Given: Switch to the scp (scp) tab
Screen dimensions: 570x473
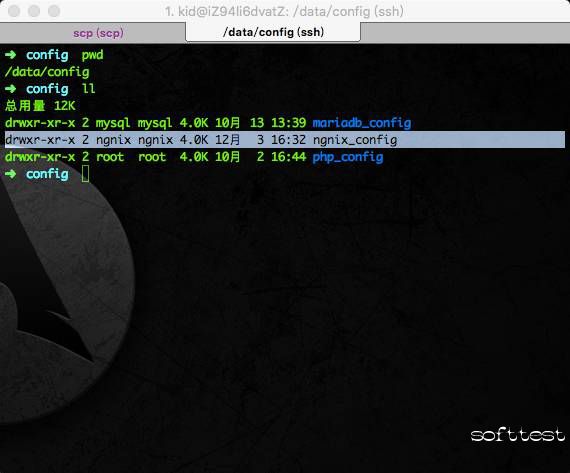Looking at the screenshot, I should tap(98, 33).
